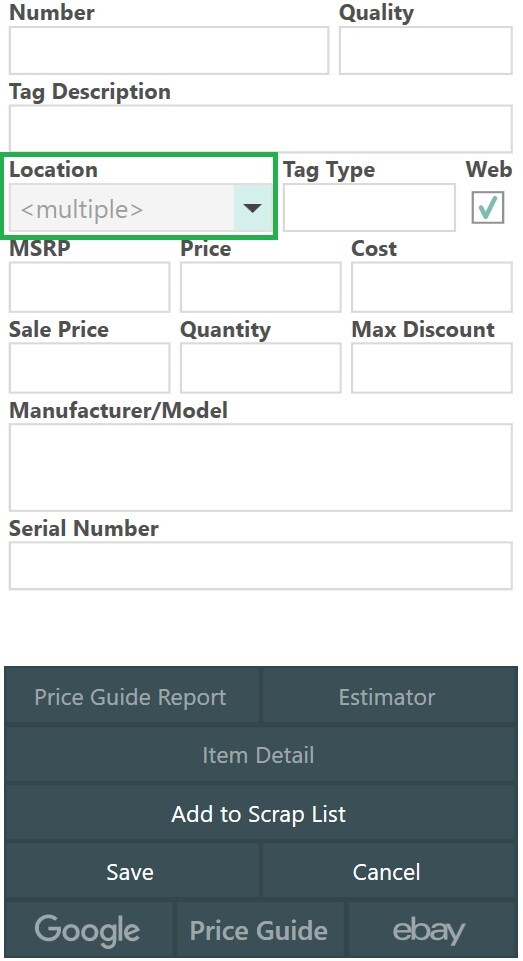Screen dimensions: 523x961
Task: Open the Item Detail button
Action: (261, 755)
